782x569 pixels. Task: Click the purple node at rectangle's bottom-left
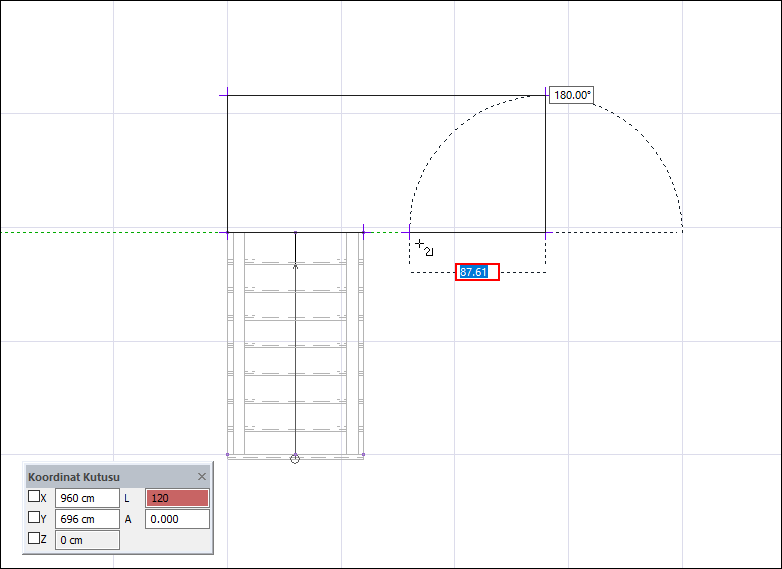pyautogui.click(x=228, y=232)
